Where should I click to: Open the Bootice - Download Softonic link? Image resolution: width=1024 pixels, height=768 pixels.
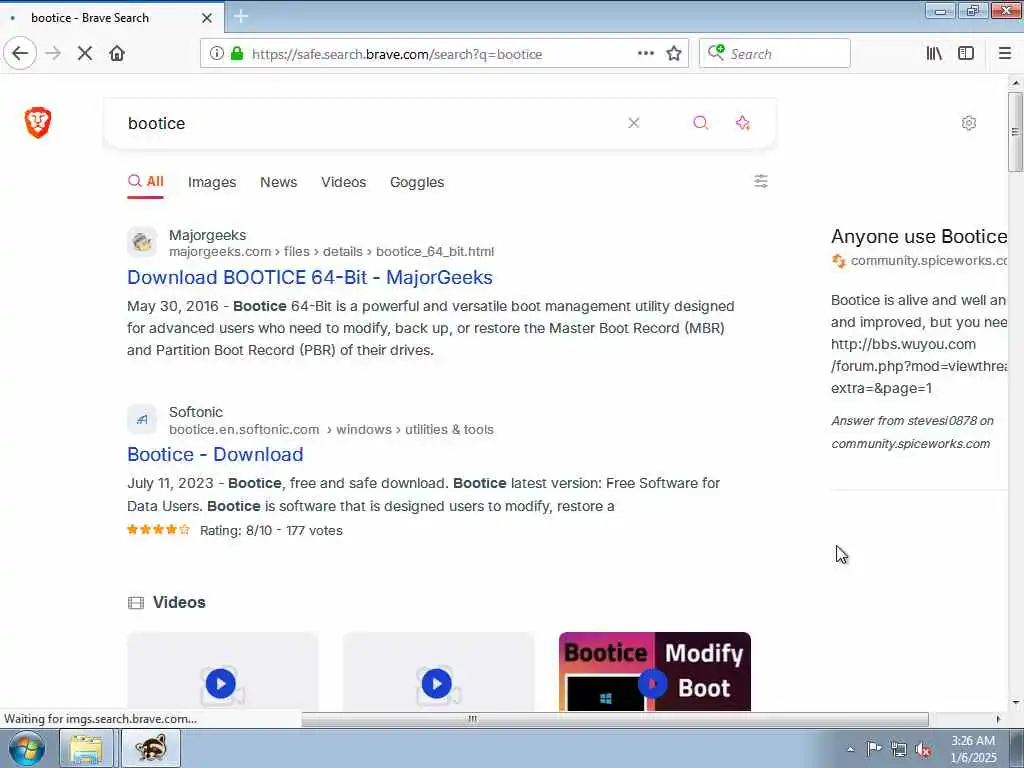(x=215, y=455)
